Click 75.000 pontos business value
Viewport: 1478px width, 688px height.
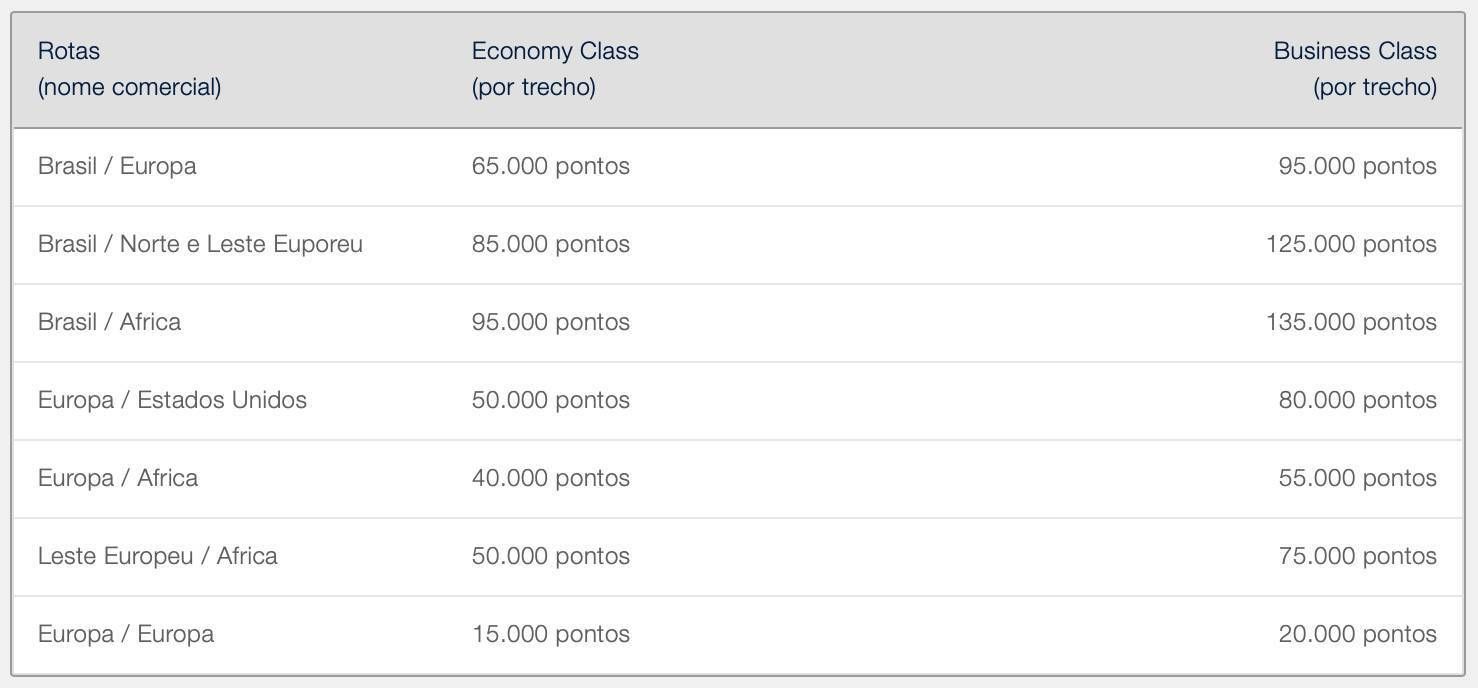point(1358,556)
